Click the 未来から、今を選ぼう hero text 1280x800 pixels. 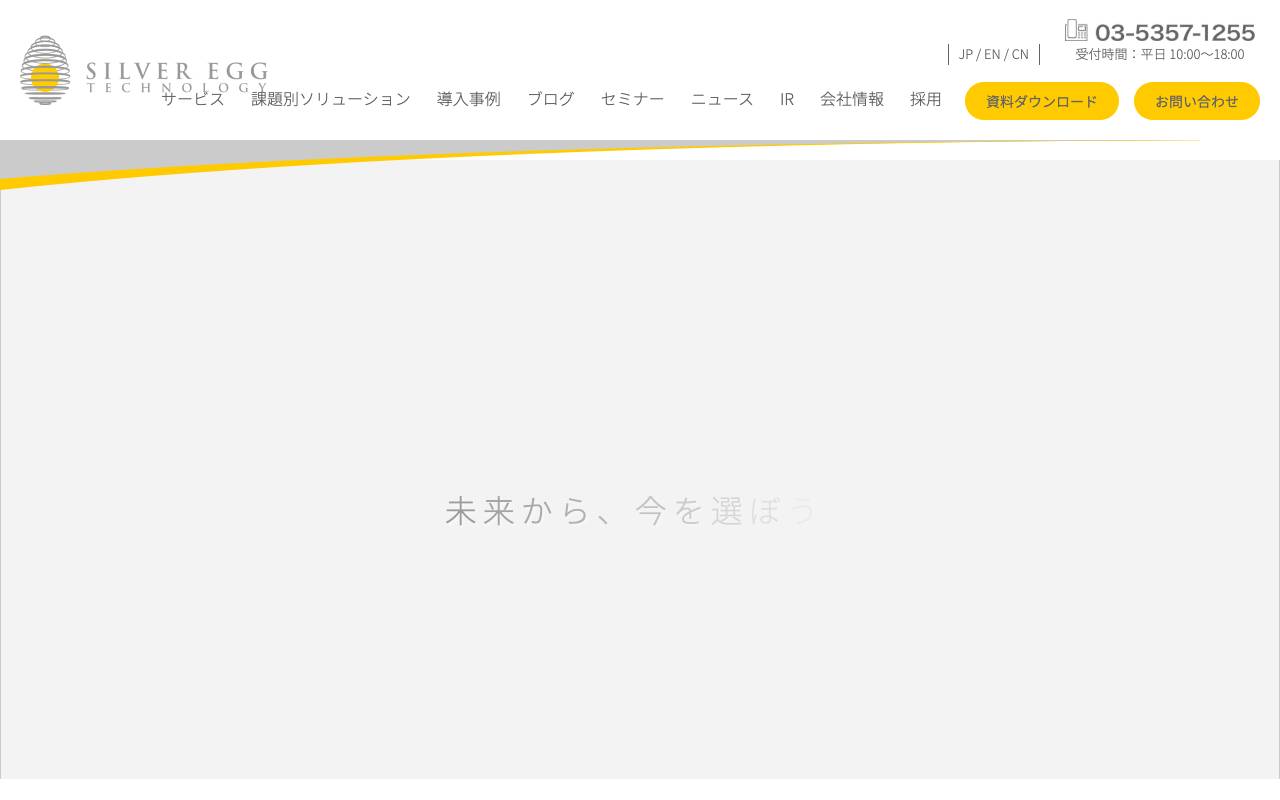632,510
